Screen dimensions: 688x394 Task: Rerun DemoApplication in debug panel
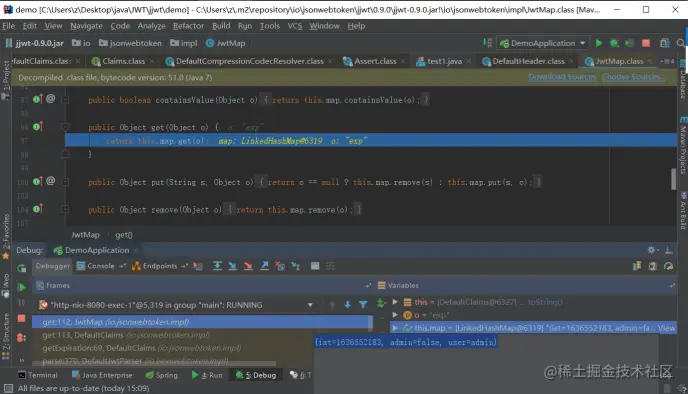click(22, 268)
